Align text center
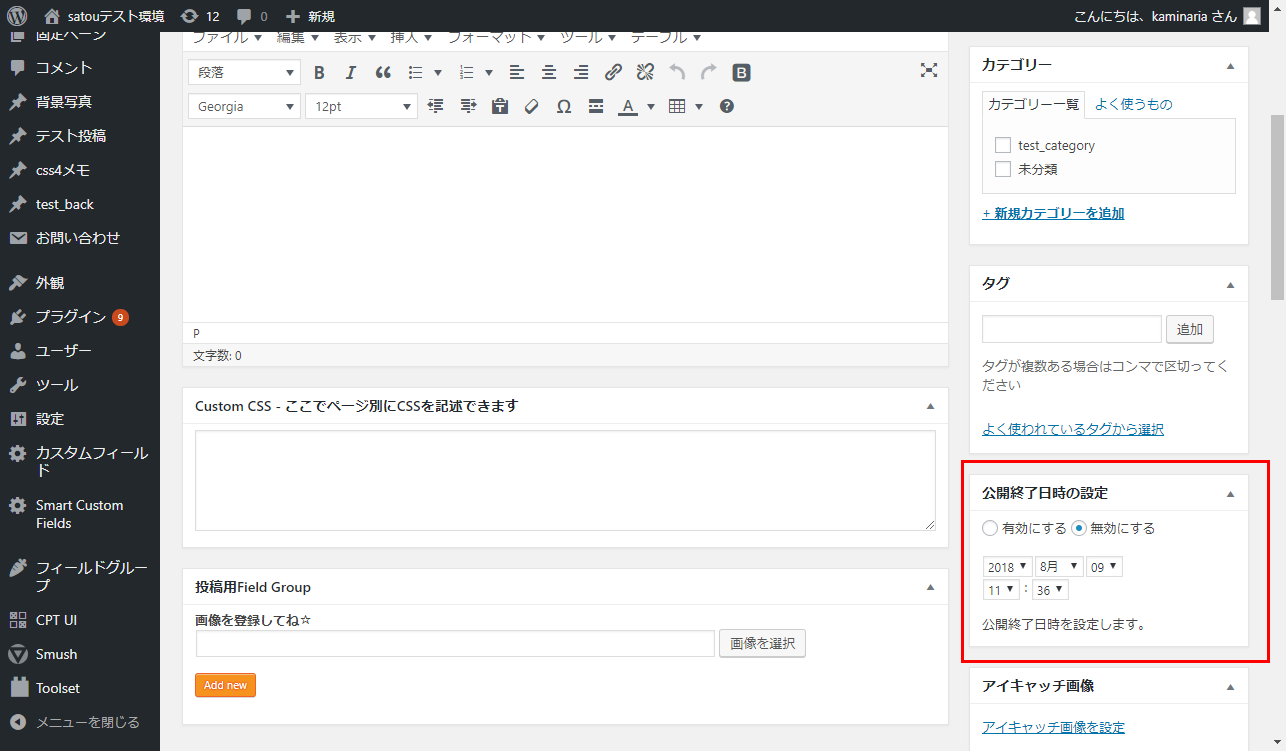Image resolution: width=1286 pixels, height=751 pixels. (549, 72)
